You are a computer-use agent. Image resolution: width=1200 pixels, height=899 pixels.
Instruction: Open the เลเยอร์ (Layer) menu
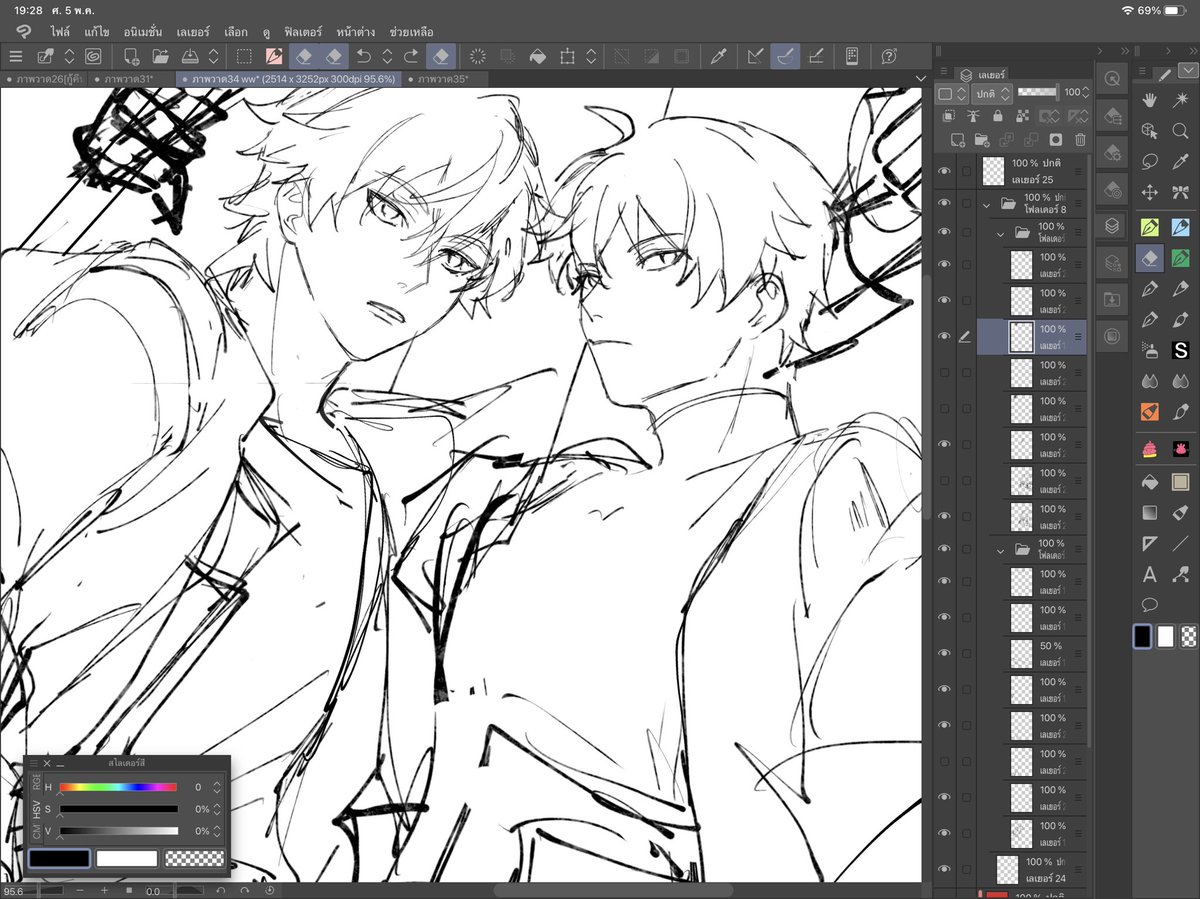192,32
